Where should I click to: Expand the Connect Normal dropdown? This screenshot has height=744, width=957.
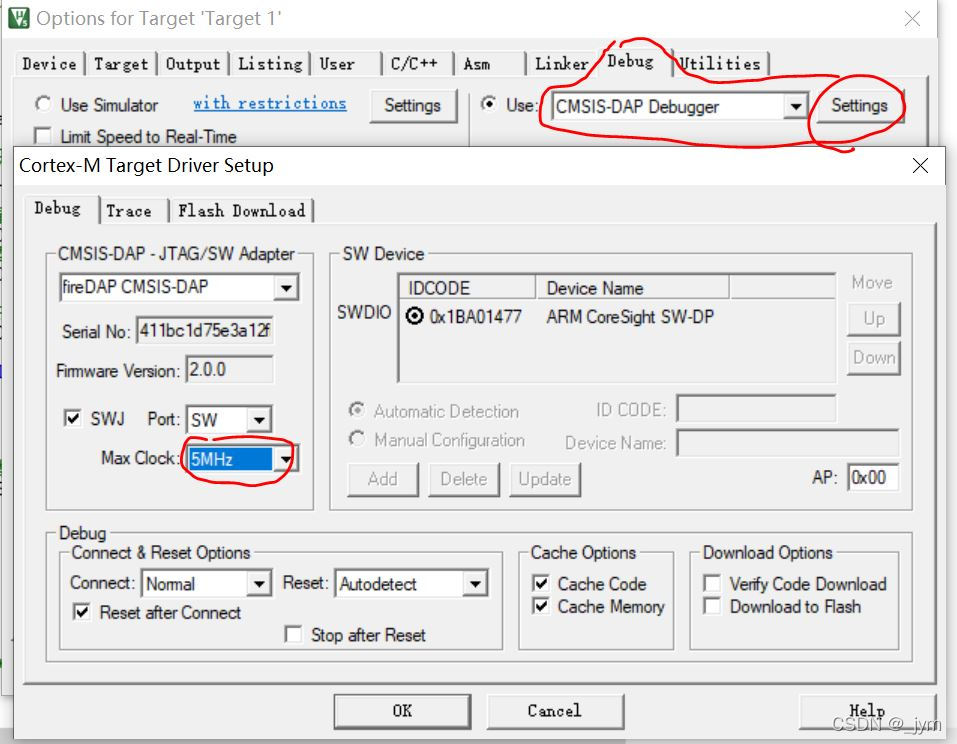tap(259, 583)
